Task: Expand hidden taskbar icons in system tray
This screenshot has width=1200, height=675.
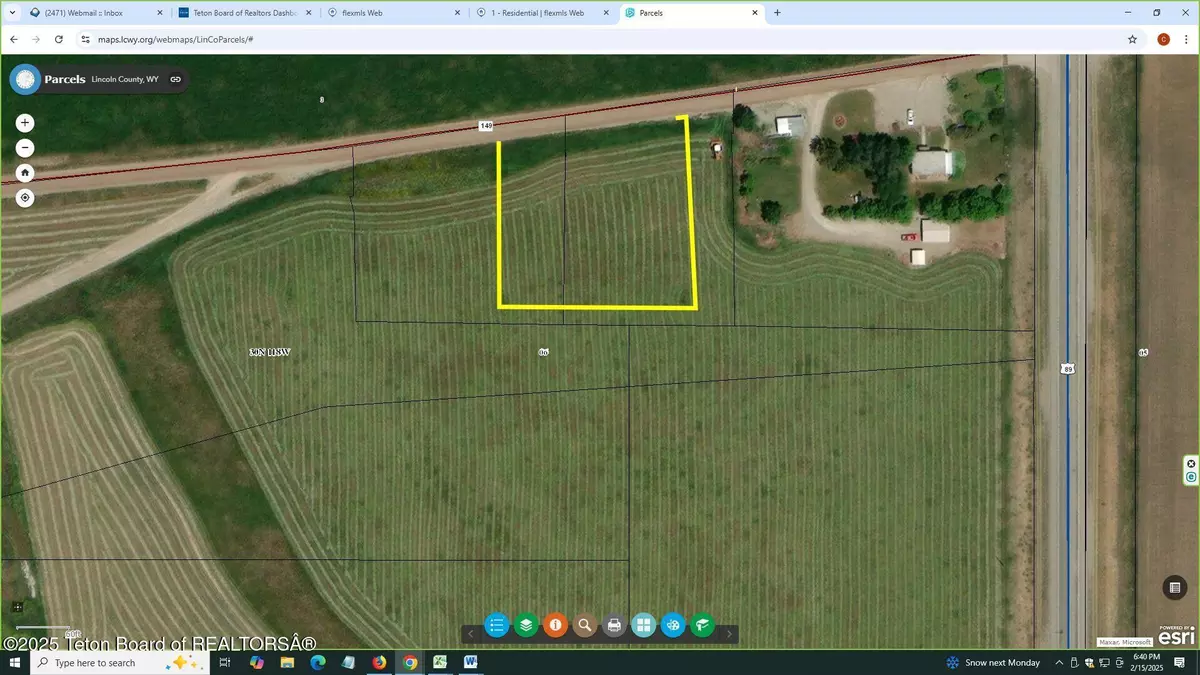Action: (x=1058, y=662)
